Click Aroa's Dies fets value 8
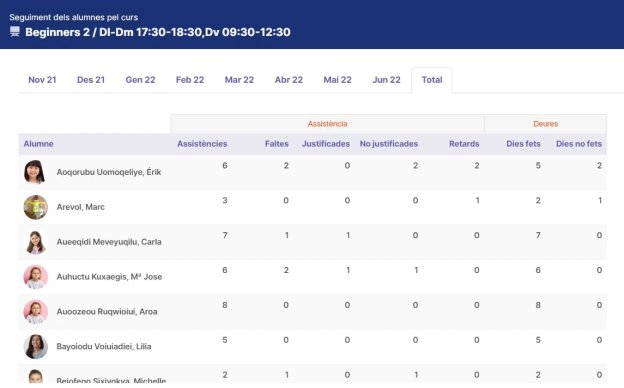 538,305
